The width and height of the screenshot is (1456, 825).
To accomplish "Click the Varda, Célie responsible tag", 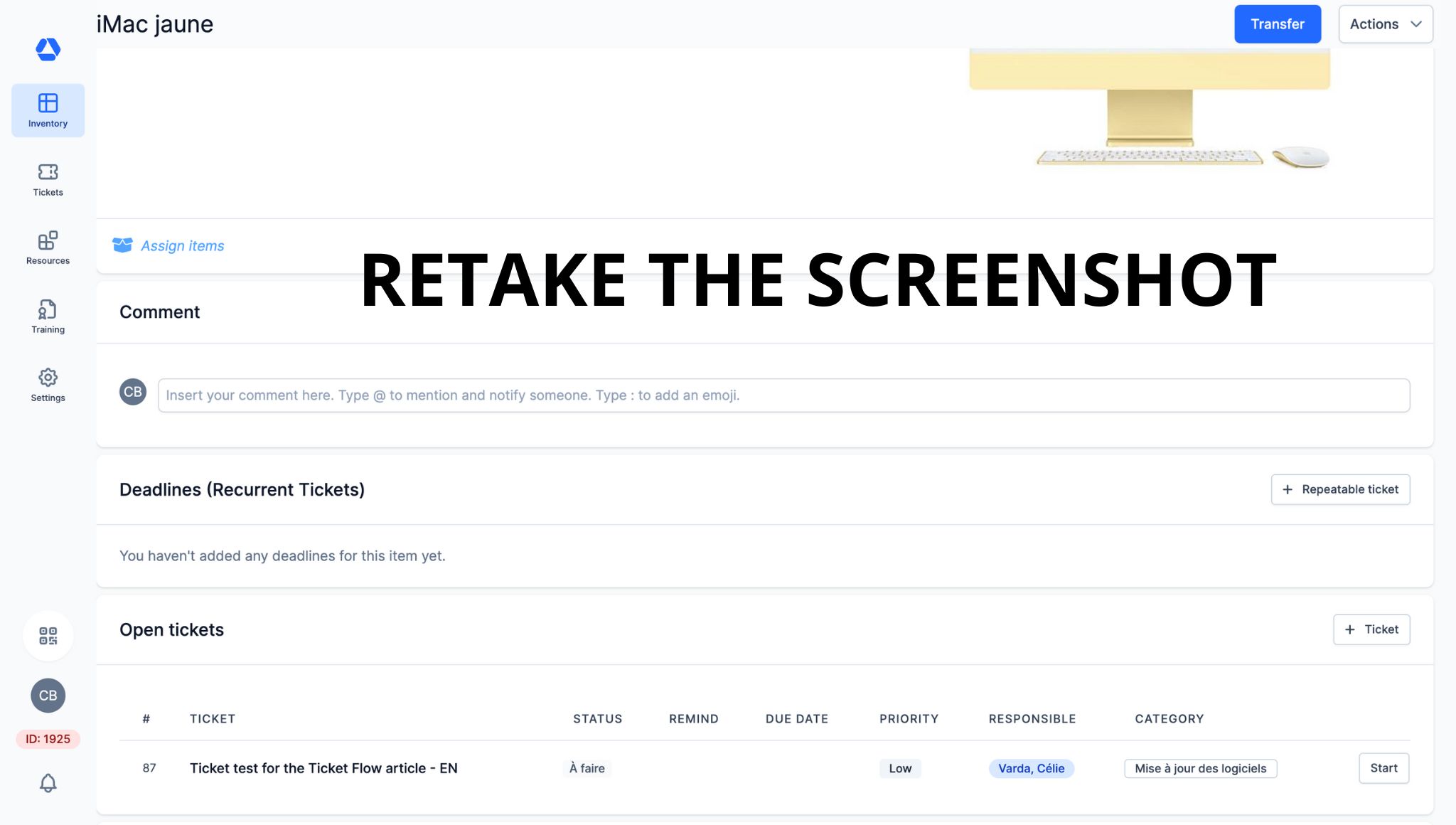I will click(x=1031, y=768).
